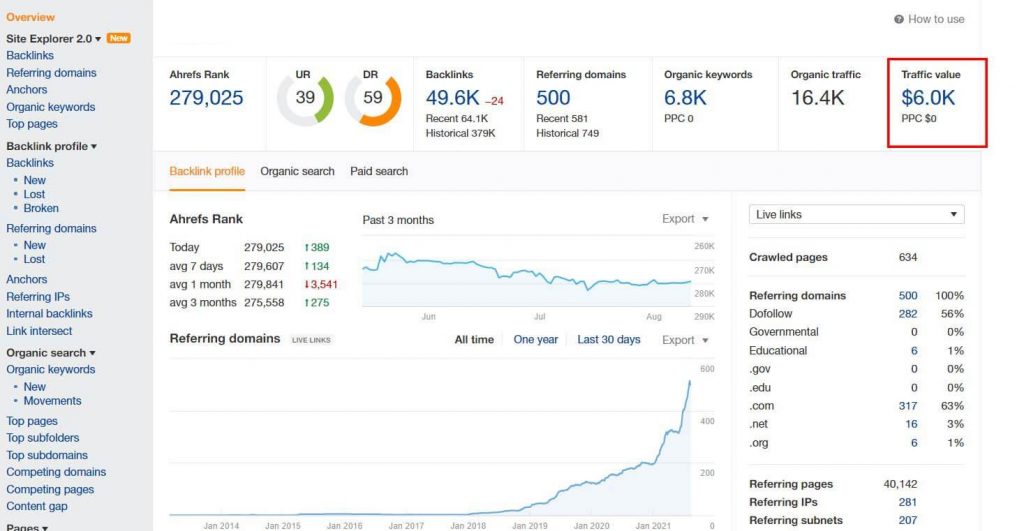Click the Referring domains growth chart curve
1024x531 pixels.
pyautogui.click(x=430, y=448)
